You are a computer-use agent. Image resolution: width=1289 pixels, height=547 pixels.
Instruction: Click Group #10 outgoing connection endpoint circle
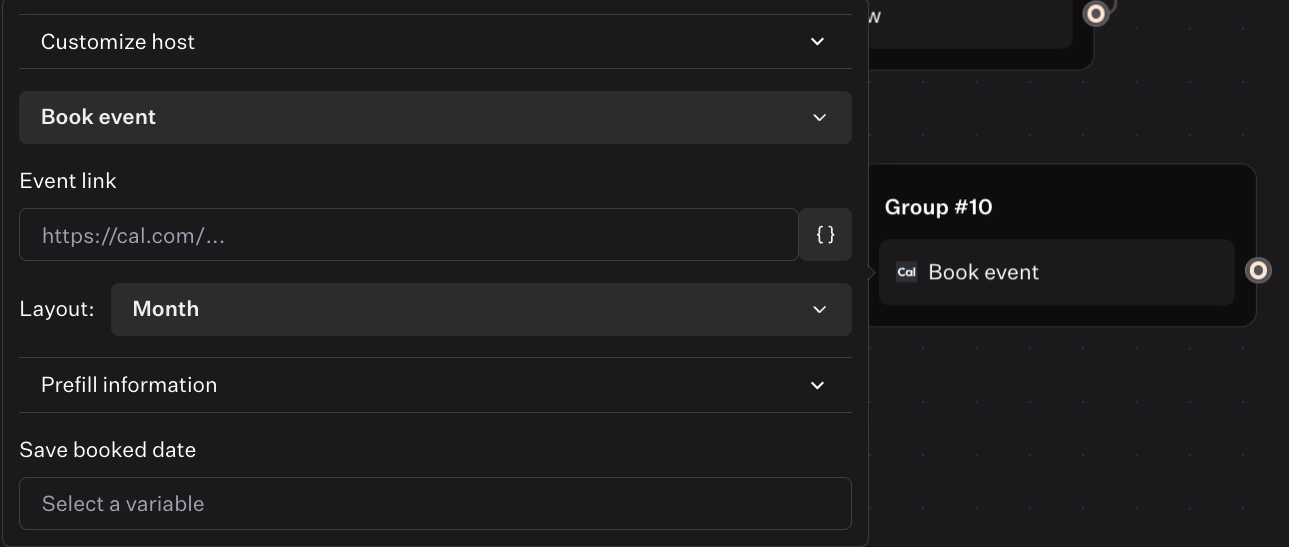pos(1258,271)
